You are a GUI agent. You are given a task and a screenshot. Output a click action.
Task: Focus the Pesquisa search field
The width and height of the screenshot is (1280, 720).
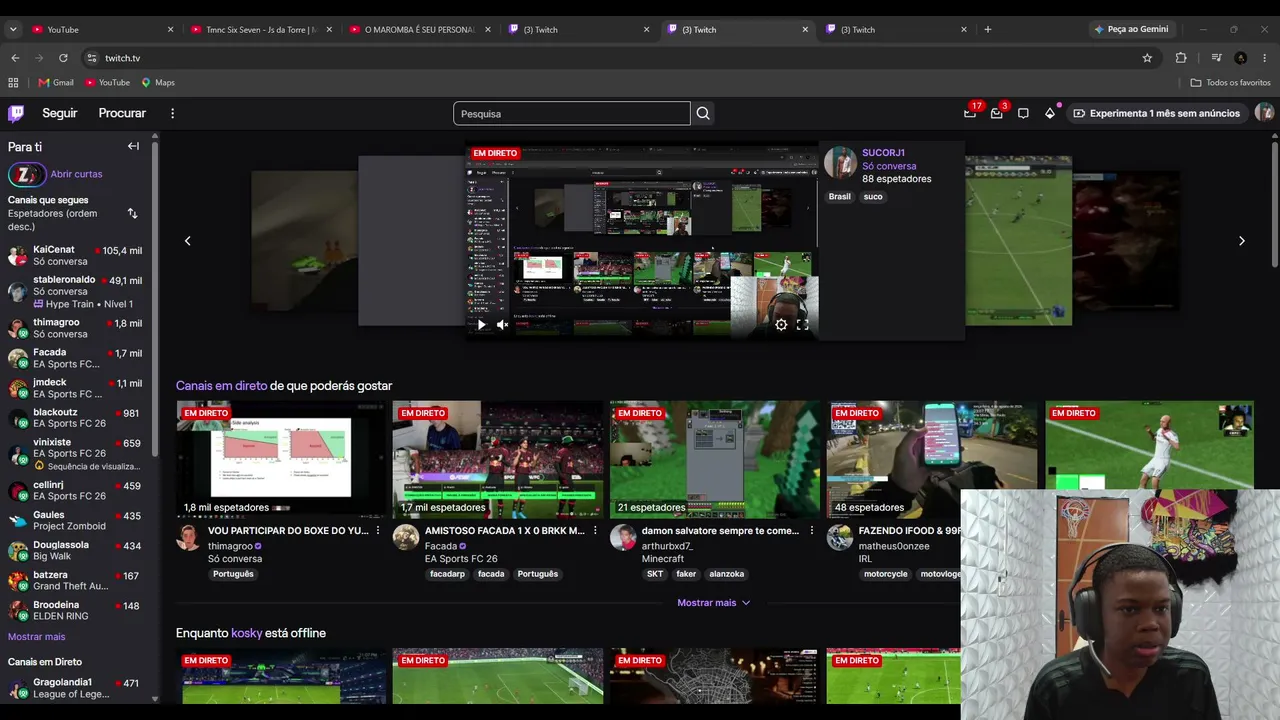click(572, 113)
